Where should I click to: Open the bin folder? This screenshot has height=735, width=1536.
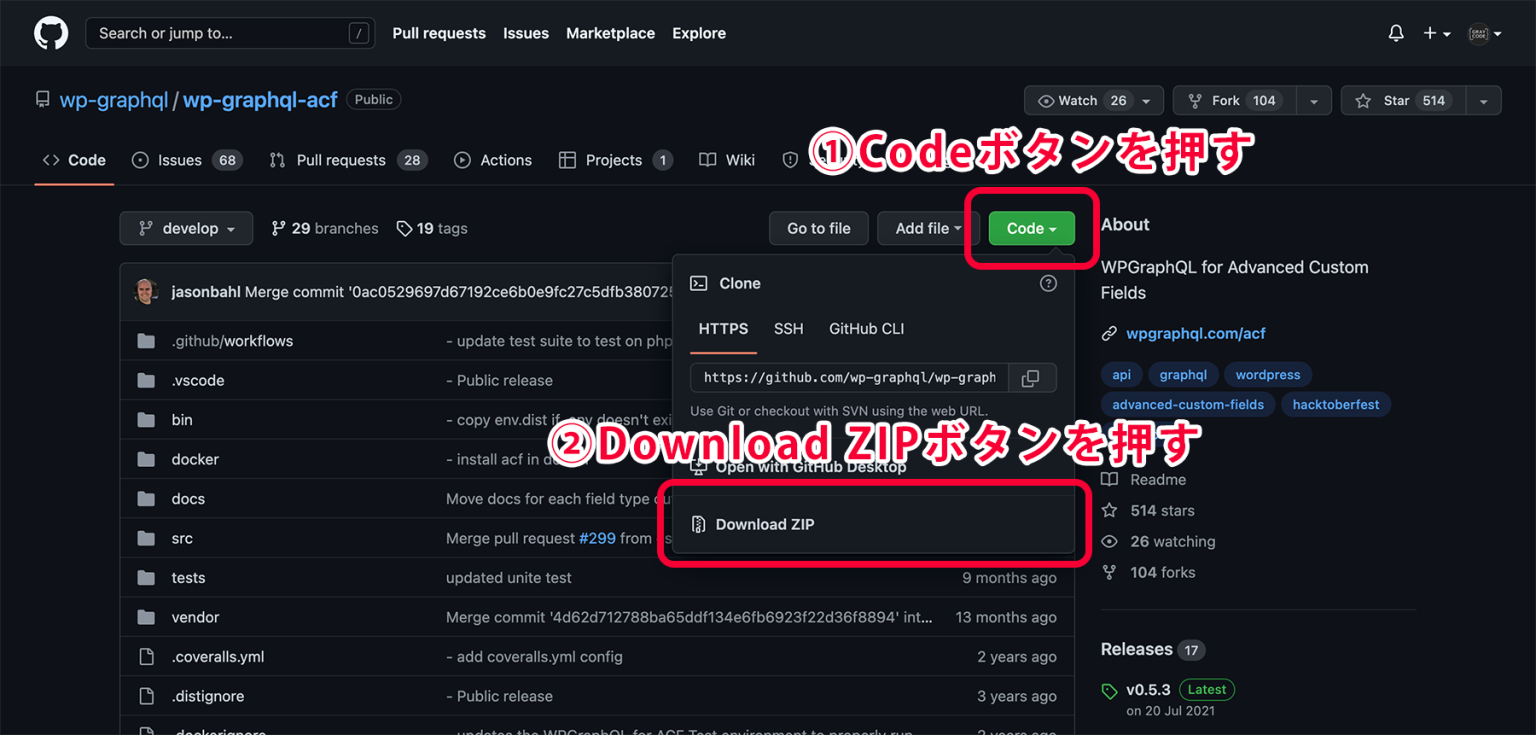181,420
